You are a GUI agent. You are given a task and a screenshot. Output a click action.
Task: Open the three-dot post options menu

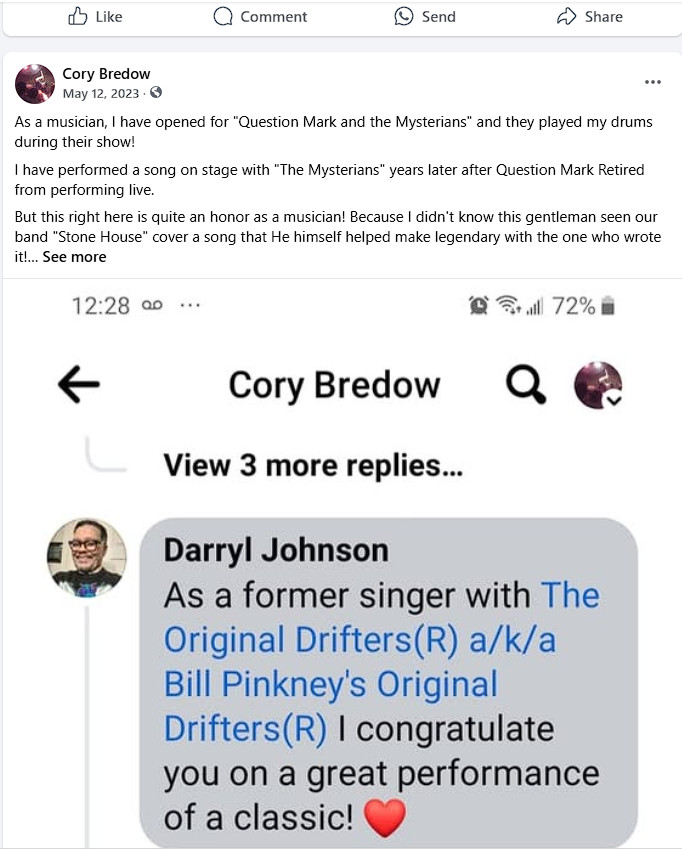(x=653, y=82)
